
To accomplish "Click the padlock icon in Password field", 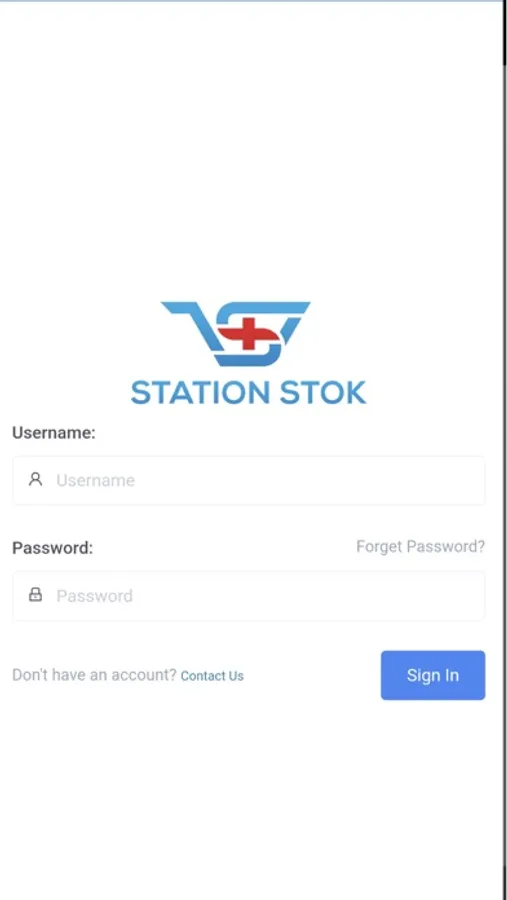I will tap(36, 595).
